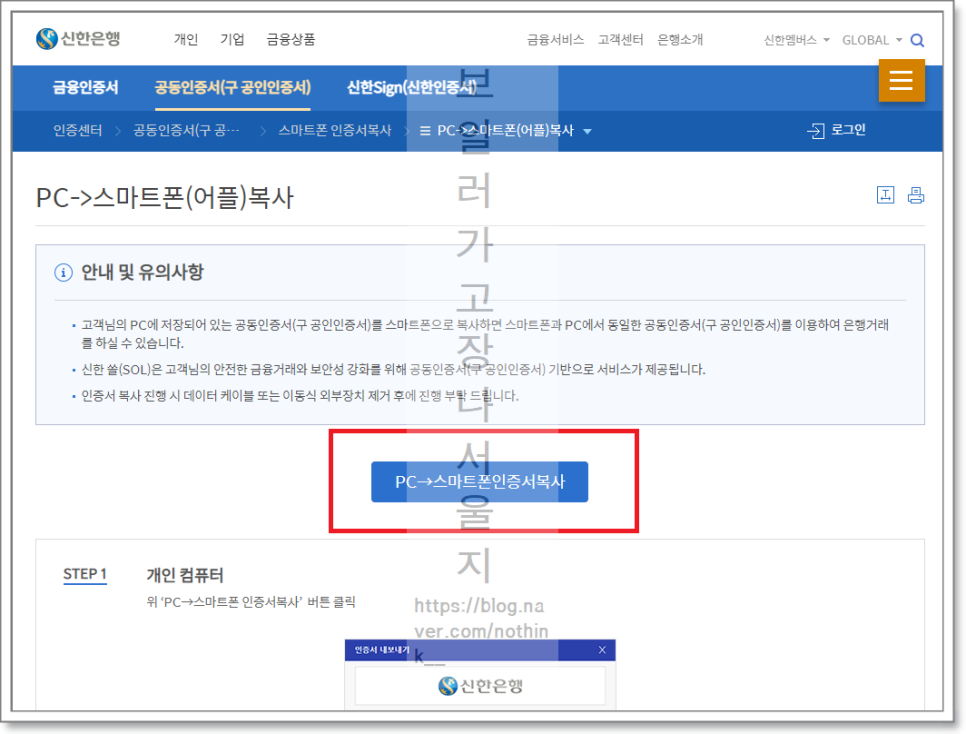Image resolution: width=966 pixels, height=734 pixels.
Task: Click the printer icon
Action: tap(915, 195)
